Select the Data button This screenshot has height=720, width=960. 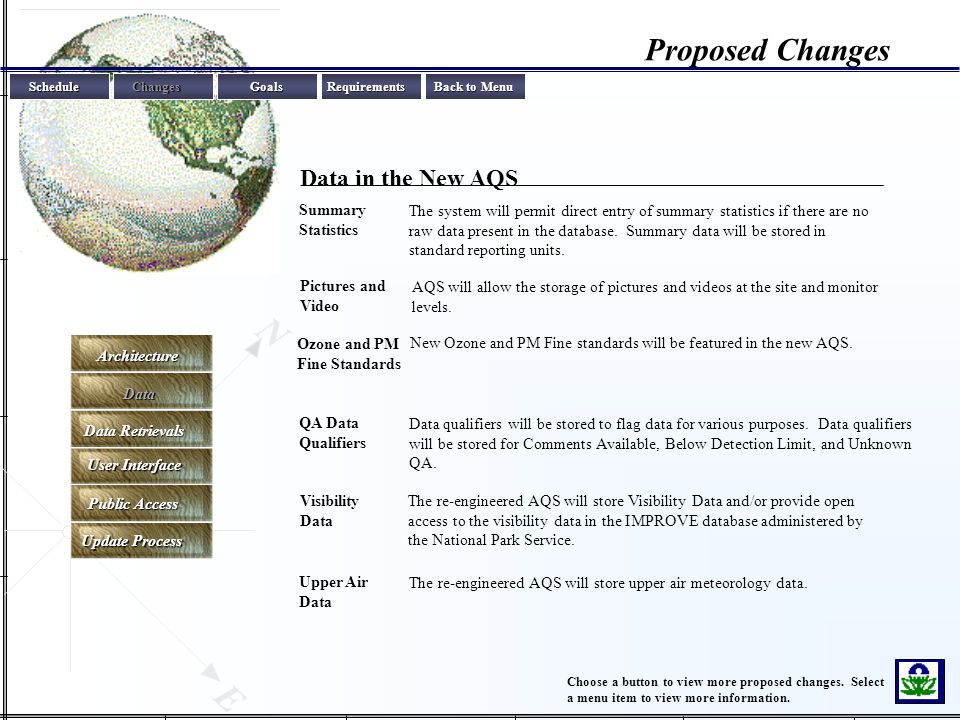click(141, 391)
